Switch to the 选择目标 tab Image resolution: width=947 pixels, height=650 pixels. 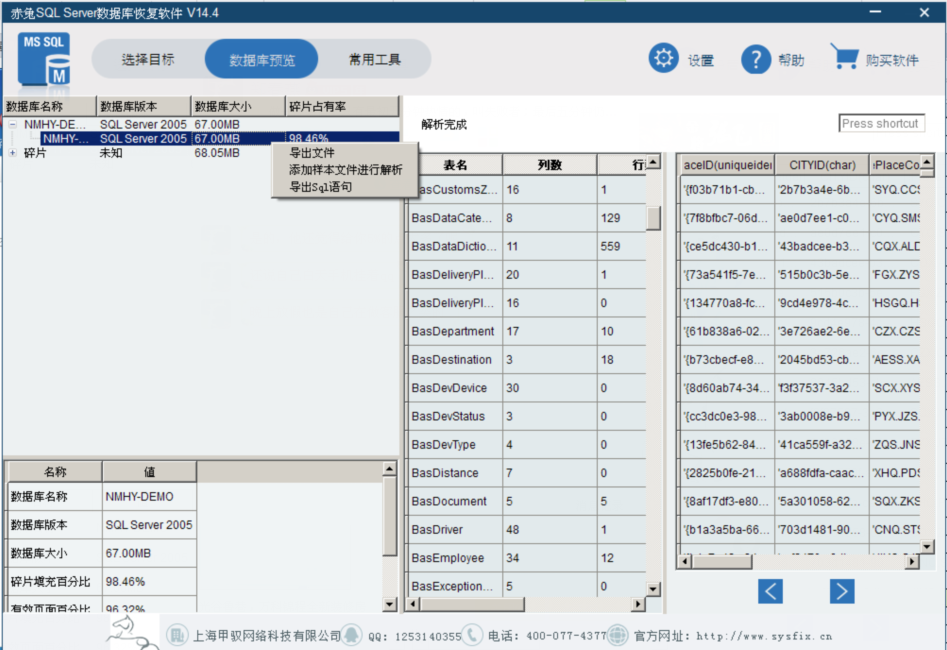[x=148, y=59]
